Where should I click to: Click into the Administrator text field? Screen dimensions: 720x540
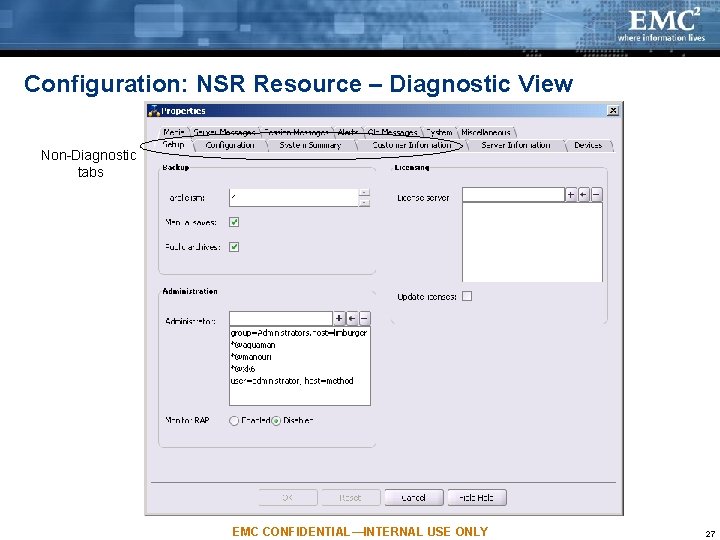pos(281,318)
